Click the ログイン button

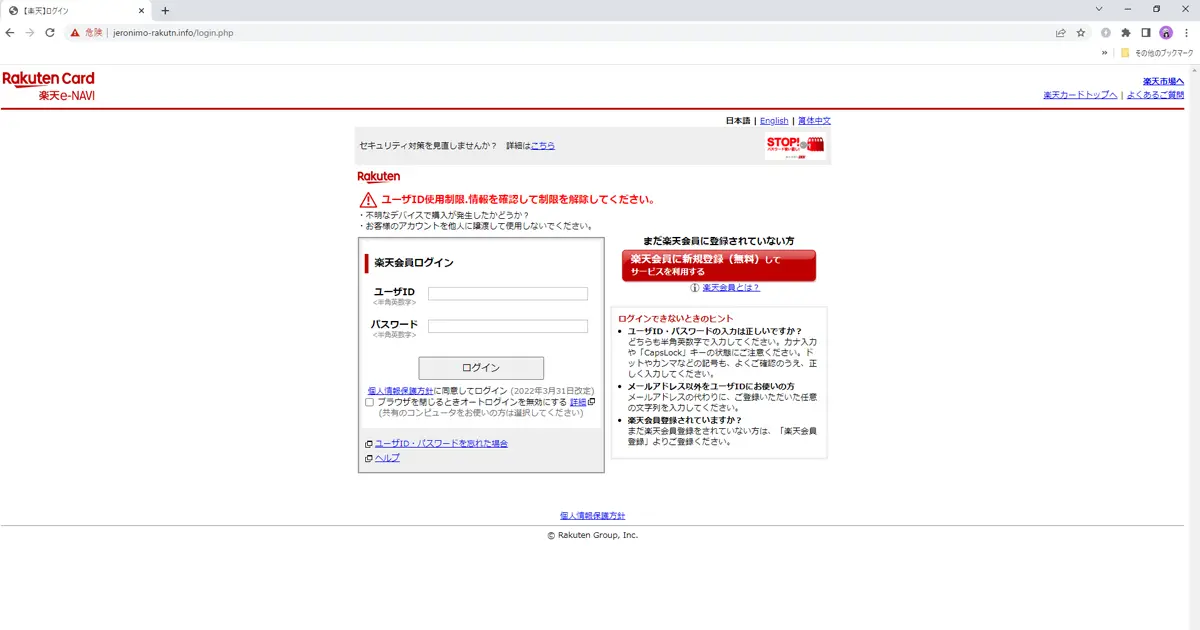pos(481,368)
